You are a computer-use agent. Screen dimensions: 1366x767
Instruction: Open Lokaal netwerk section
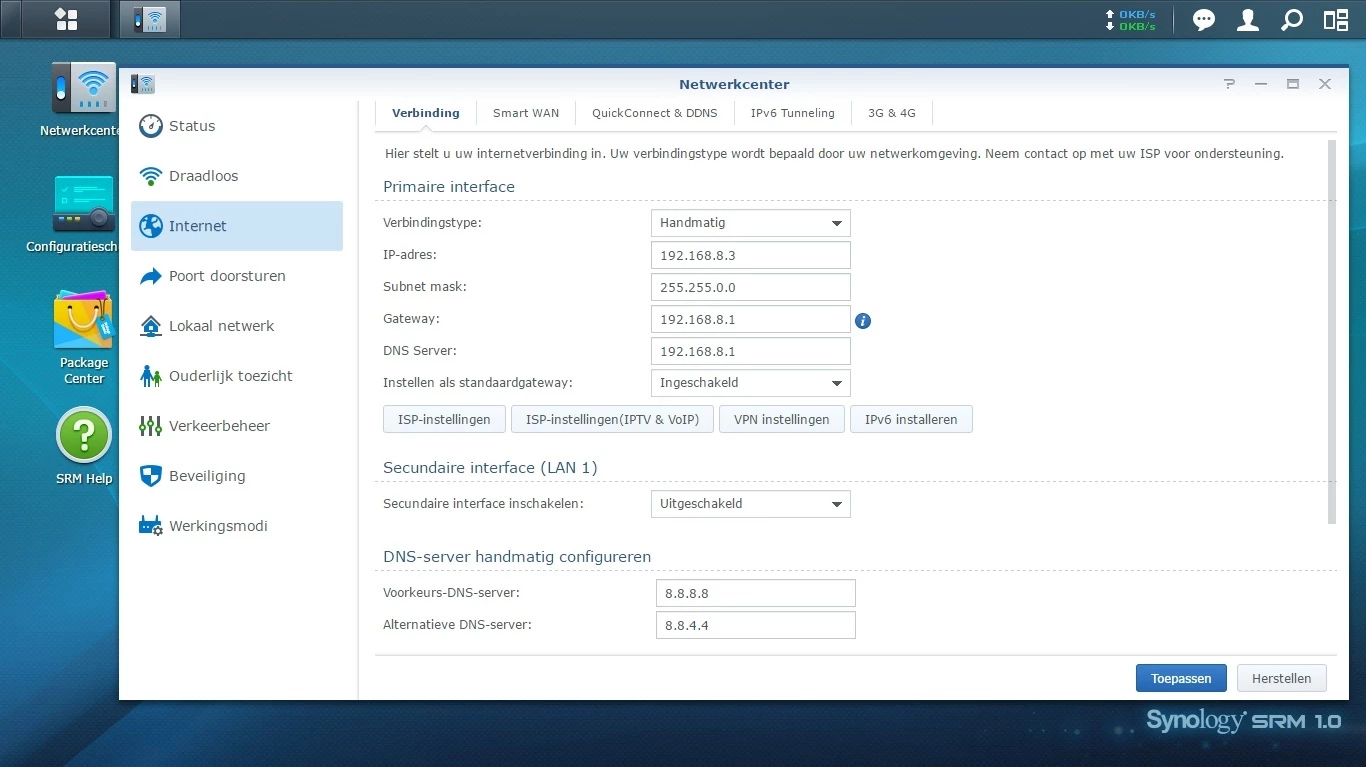237,326
